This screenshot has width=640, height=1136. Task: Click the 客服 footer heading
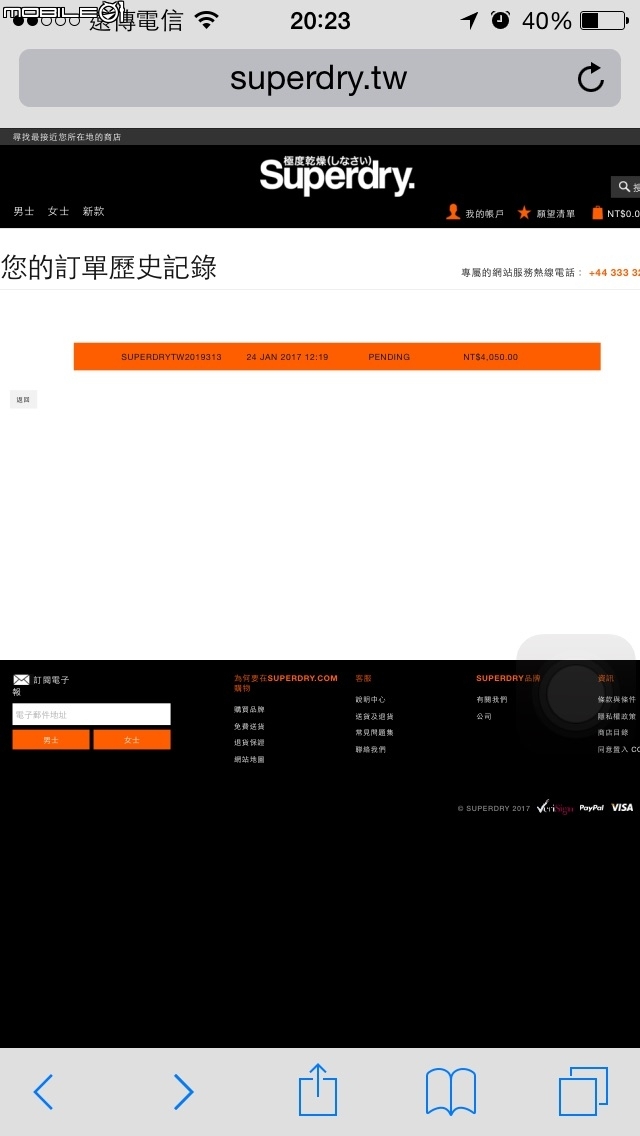(362, 679)
